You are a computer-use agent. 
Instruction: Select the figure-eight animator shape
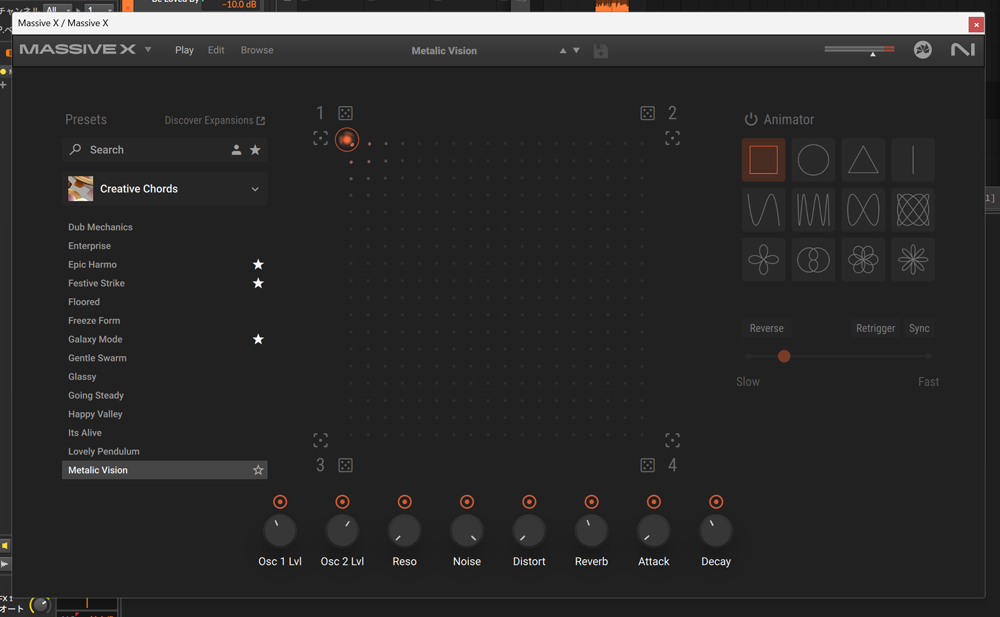click(x=863, y=210)
